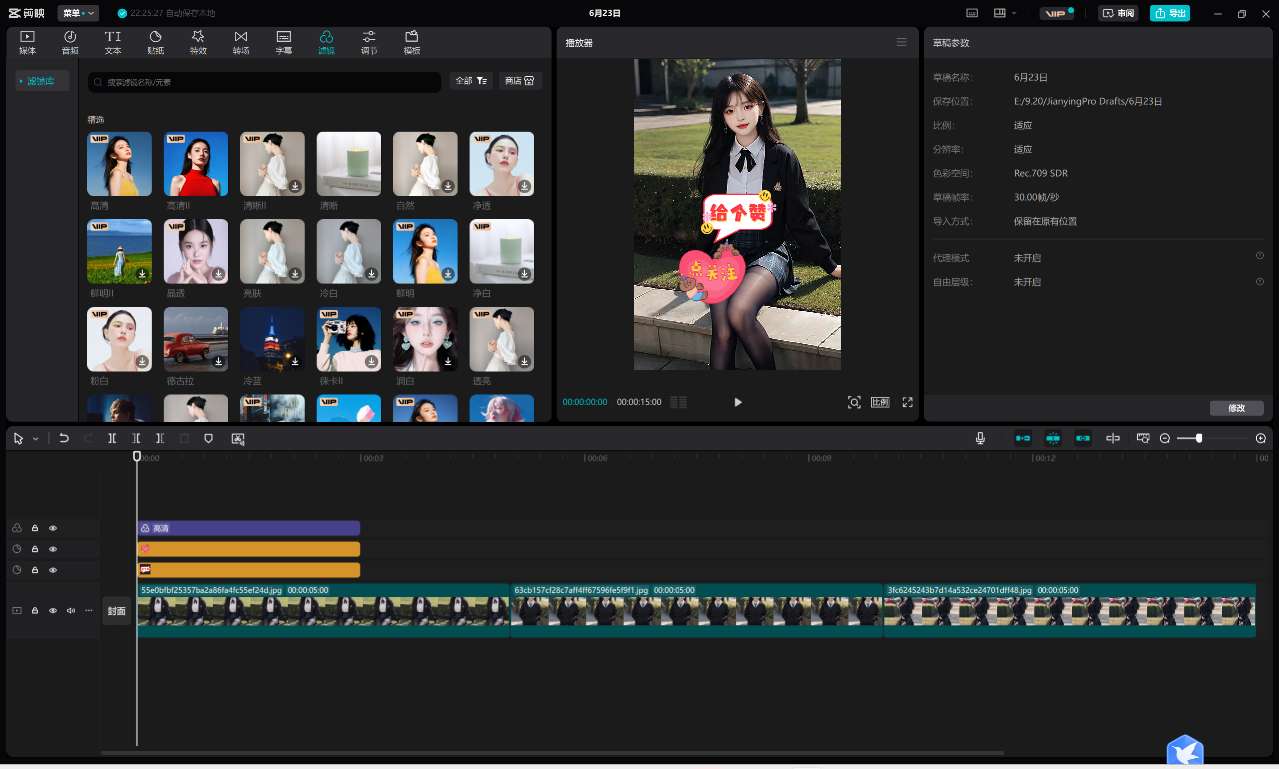Mute the main video track audio

(70, 610)
